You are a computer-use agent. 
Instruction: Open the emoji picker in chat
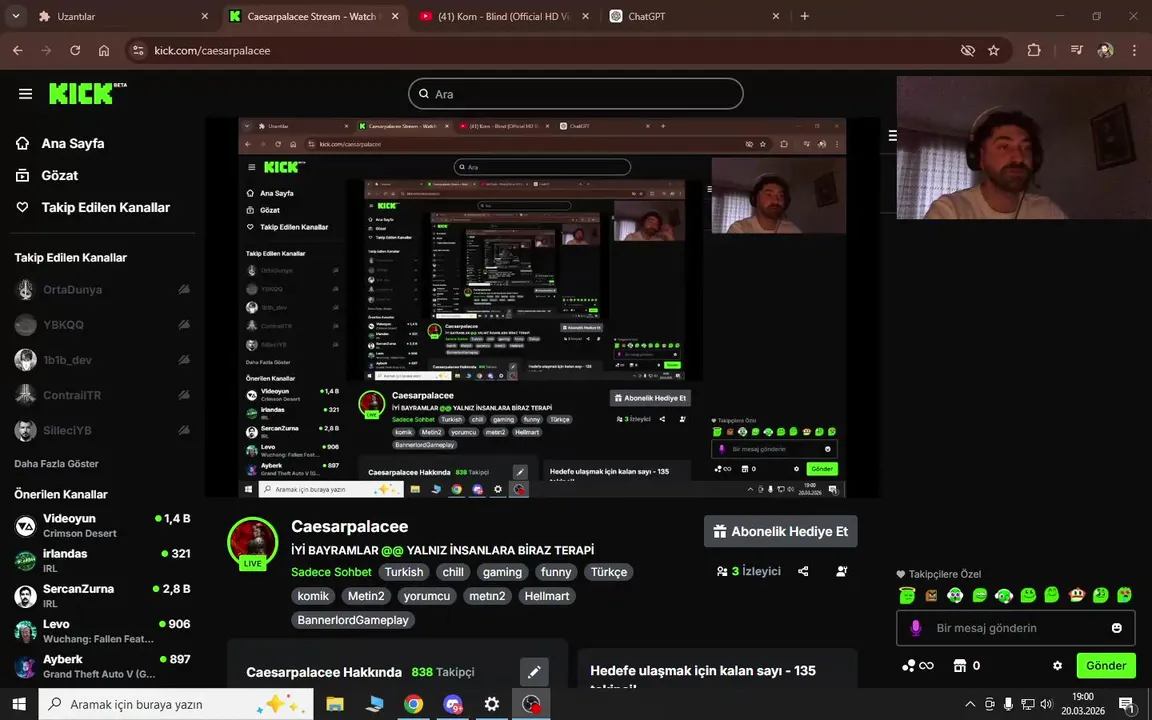1117,628
